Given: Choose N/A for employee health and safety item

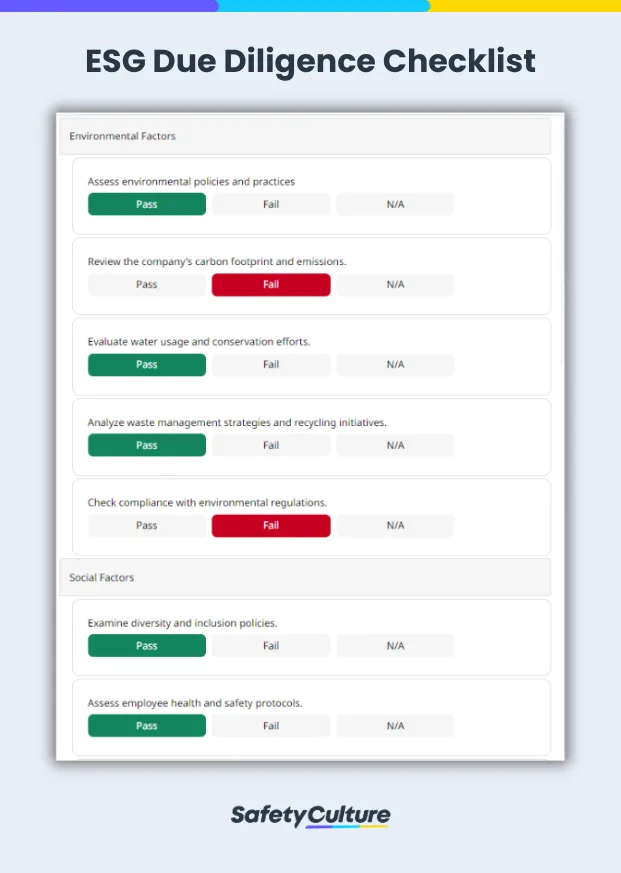Looking at the screenshot, I should point(395,725).
